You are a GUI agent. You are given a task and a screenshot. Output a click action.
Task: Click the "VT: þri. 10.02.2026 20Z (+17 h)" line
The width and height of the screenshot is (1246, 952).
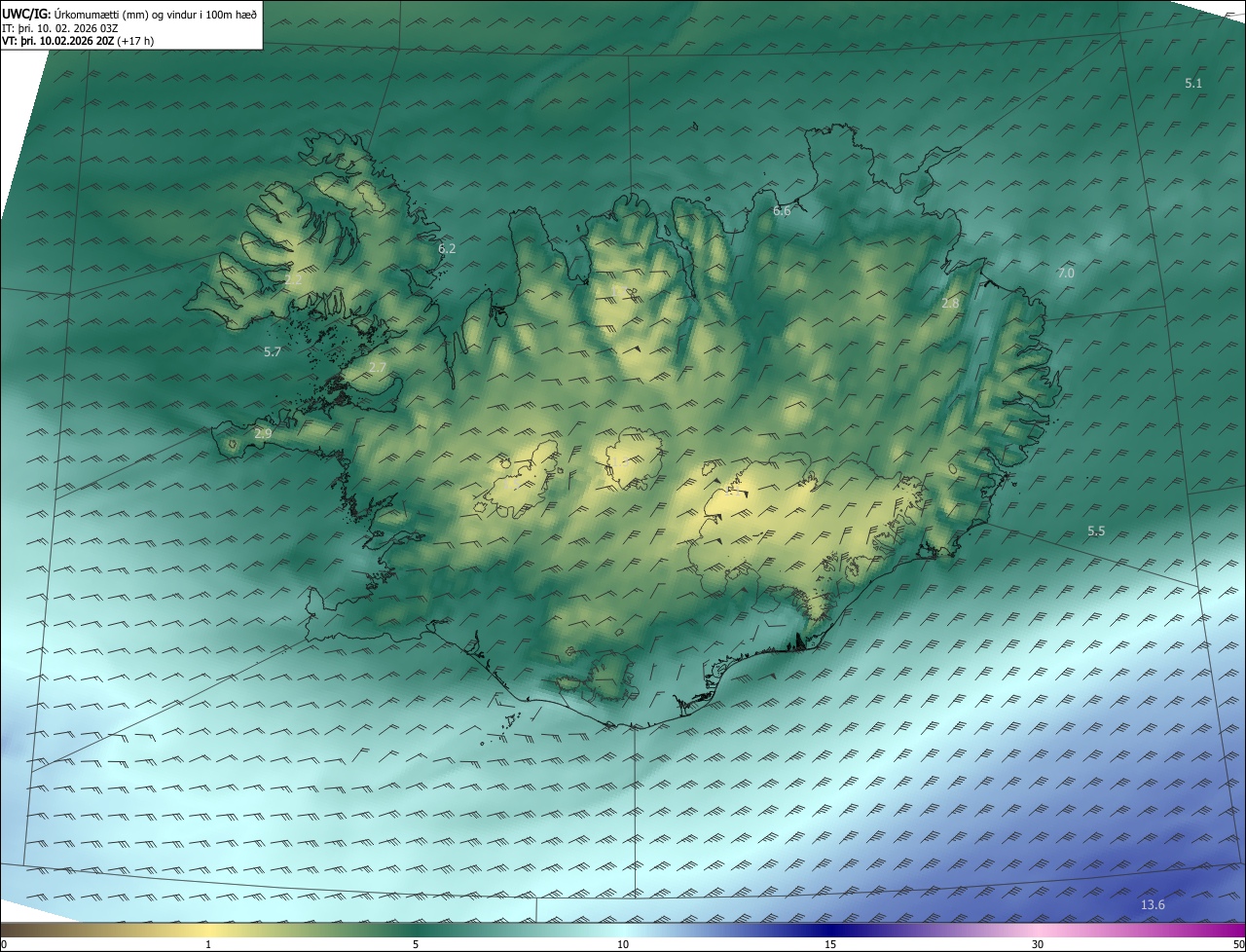(78, 41)
